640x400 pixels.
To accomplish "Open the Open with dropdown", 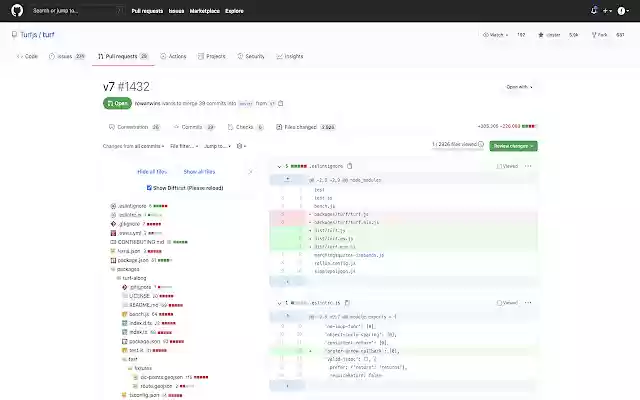I will 519,87.
